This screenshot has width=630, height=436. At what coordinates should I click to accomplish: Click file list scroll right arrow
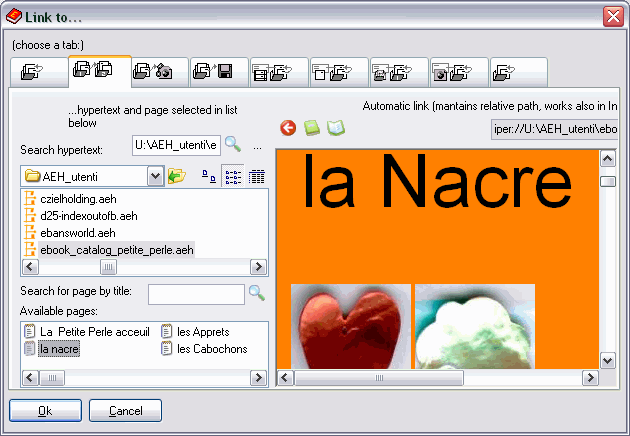click(x=258, y=267)
